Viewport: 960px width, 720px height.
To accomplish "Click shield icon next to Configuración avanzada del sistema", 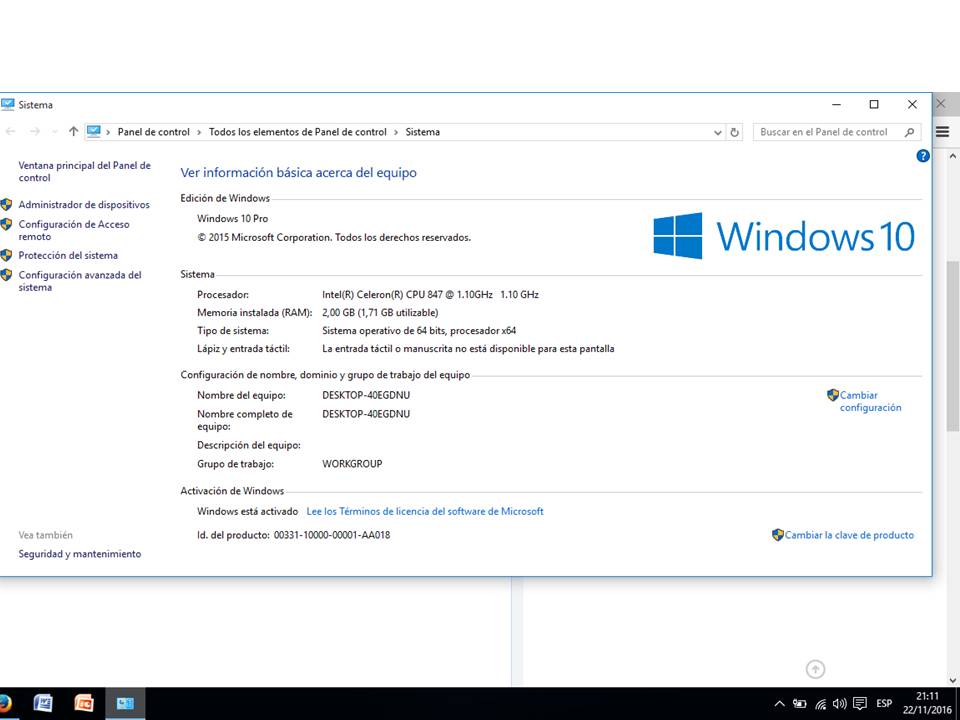I will point(6,275).
